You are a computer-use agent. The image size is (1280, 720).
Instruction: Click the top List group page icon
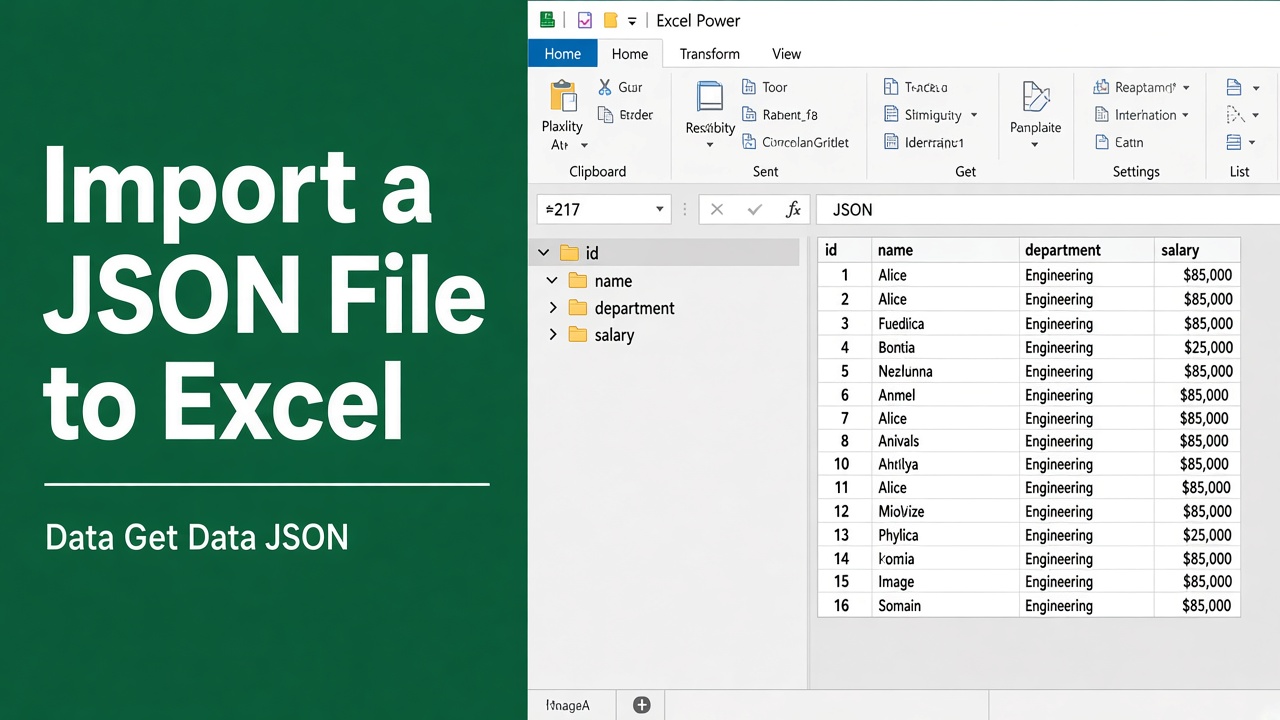tap(1234, 88)
